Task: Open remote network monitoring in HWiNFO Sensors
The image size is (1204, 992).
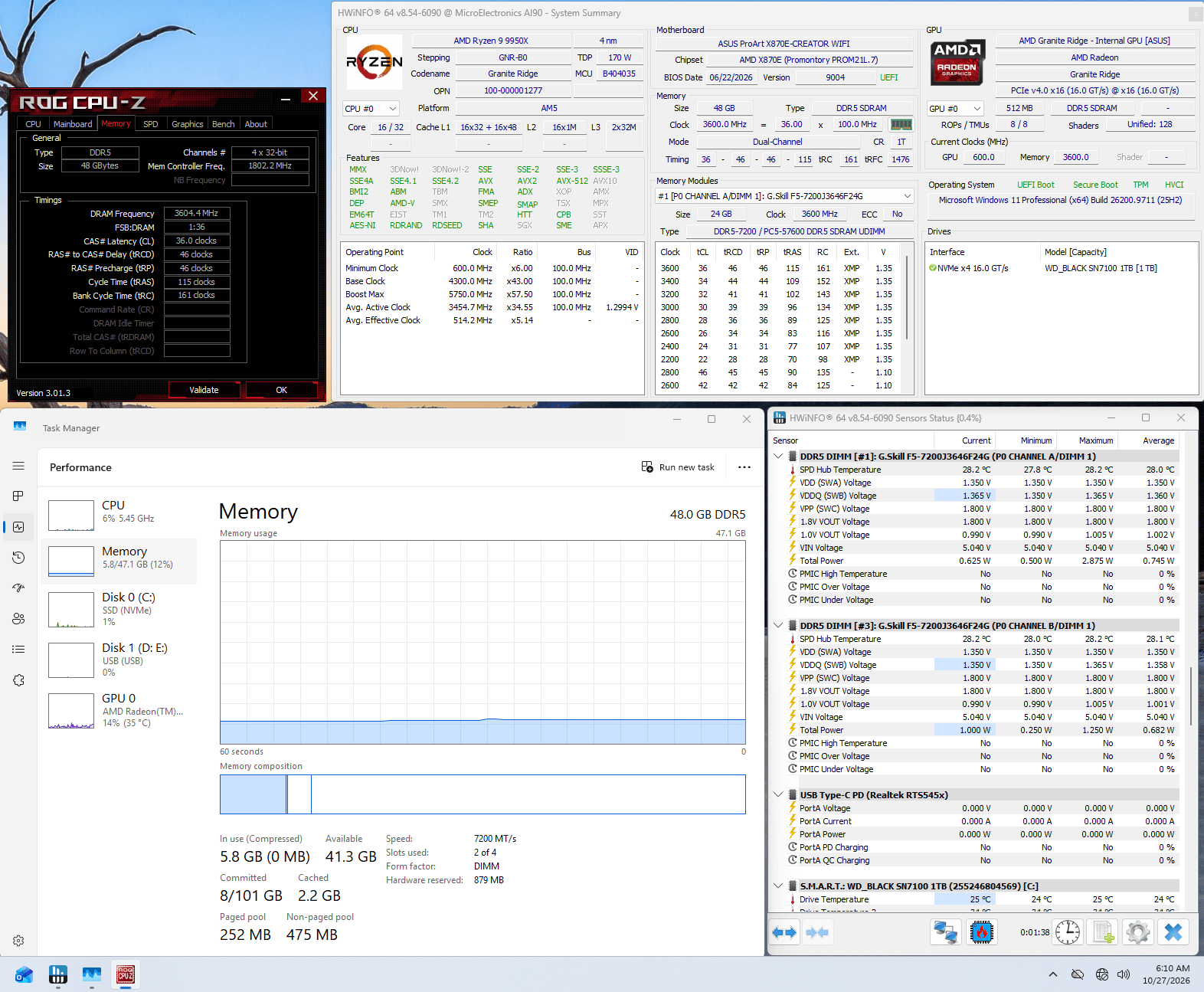Action: [x=946, y=932]
